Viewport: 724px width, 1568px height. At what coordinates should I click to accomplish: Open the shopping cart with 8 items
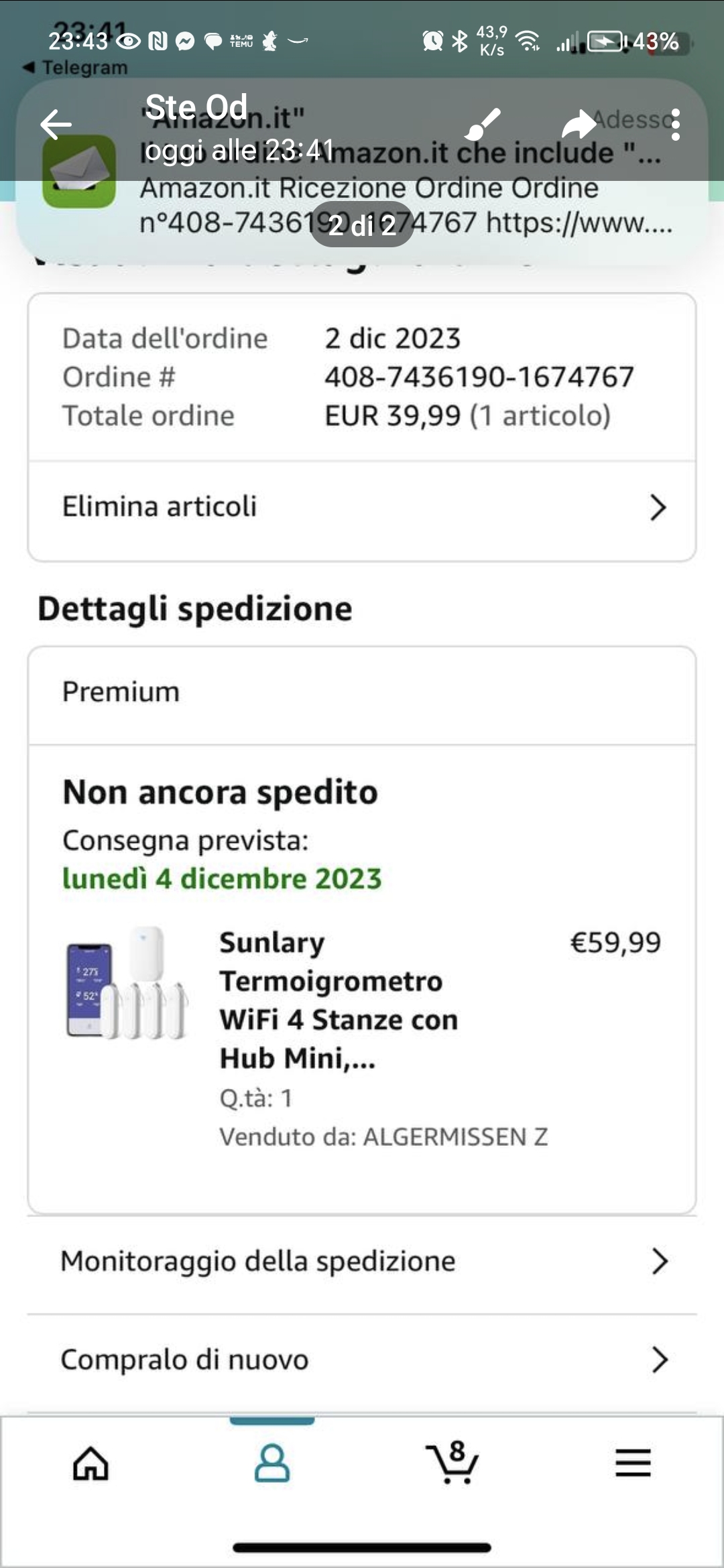[452, 1462]
